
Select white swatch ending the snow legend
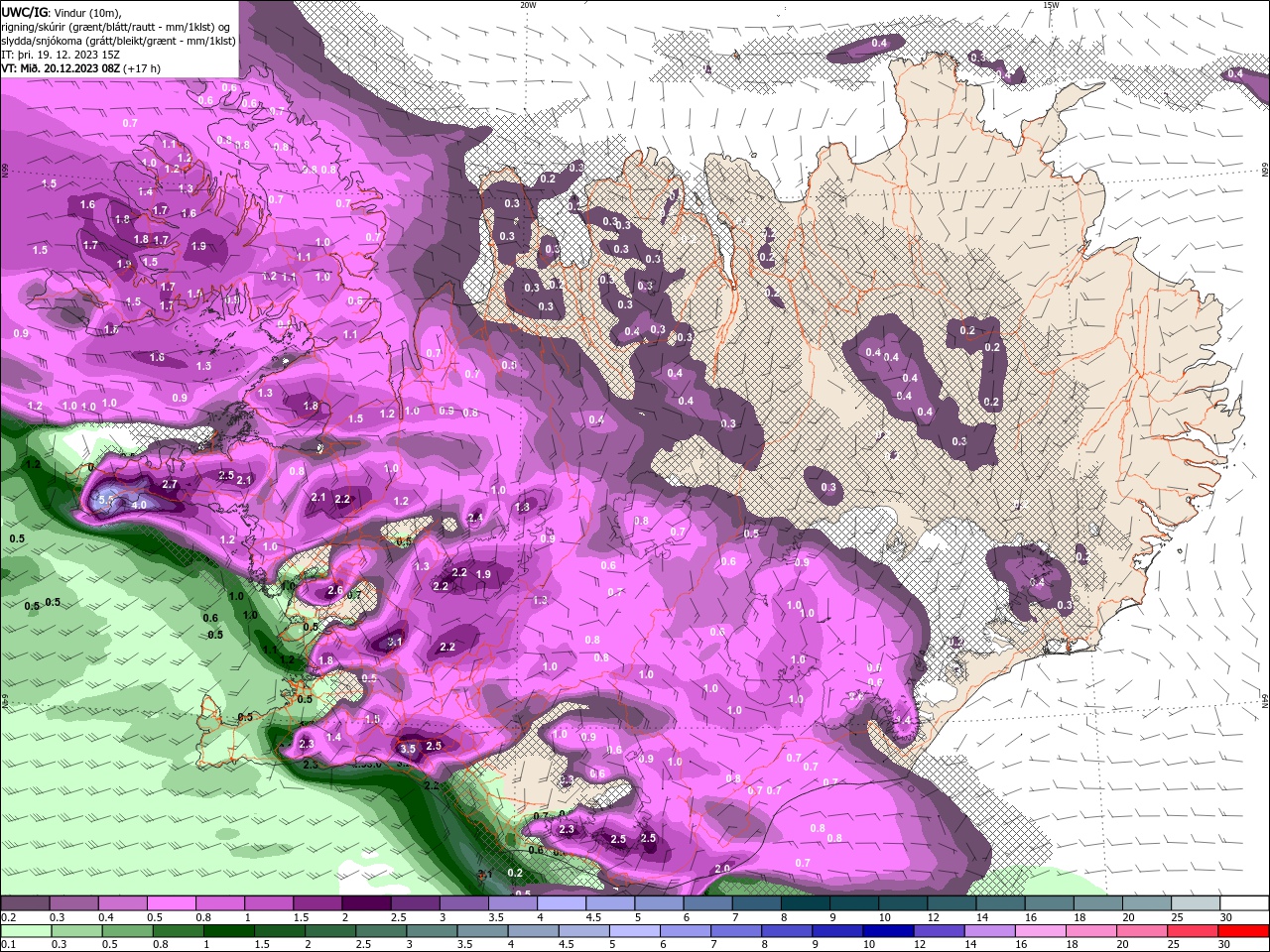coord(1245,903)
